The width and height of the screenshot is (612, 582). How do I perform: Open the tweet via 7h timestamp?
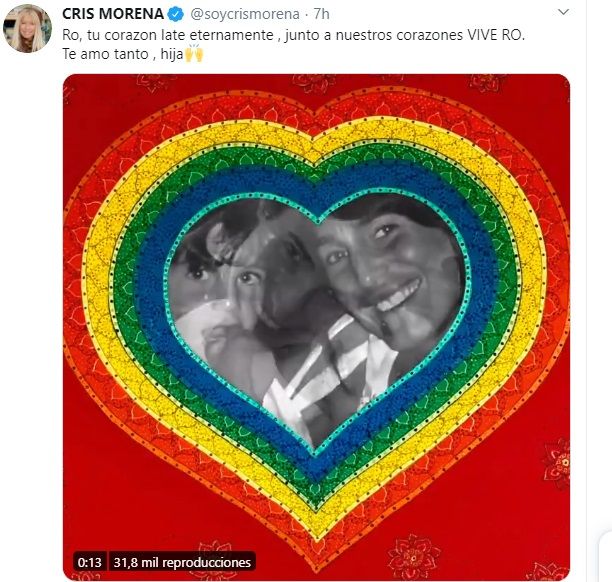(322, 14)
